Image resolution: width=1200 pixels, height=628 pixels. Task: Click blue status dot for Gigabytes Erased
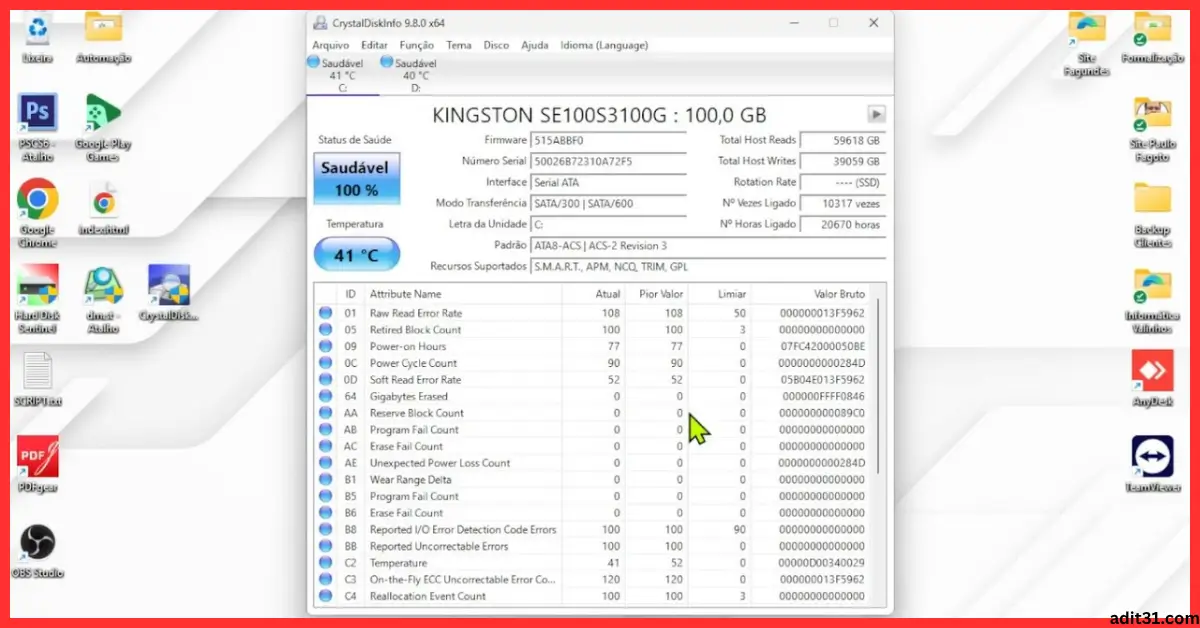[325, 396]
